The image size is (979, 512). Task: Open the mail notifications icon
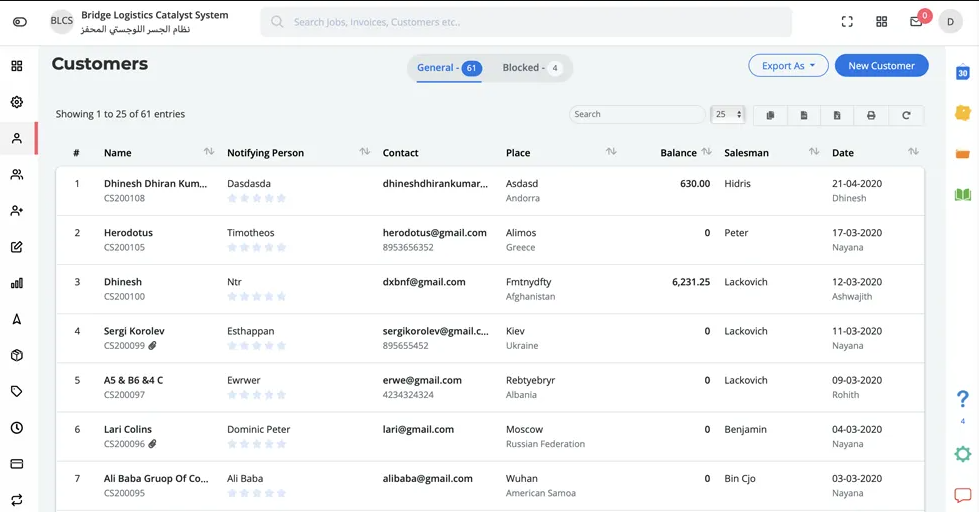[x=916, y=22]
